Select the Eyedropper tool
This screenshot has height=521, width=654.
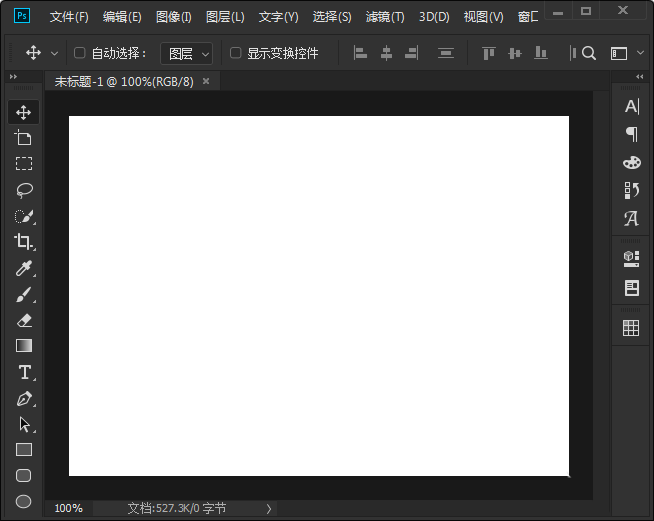point(24,268)
